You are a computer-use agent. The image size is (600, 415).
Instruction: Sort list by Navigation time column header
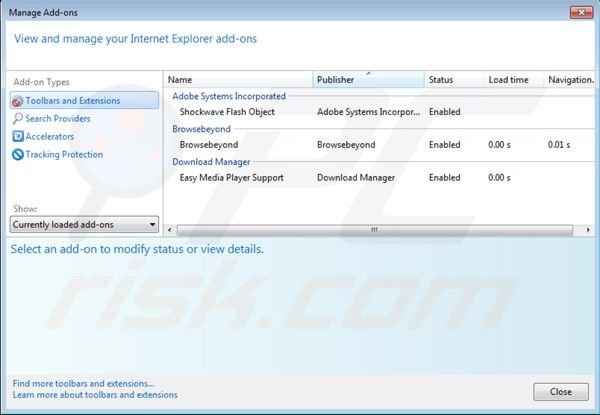[569, 80]
